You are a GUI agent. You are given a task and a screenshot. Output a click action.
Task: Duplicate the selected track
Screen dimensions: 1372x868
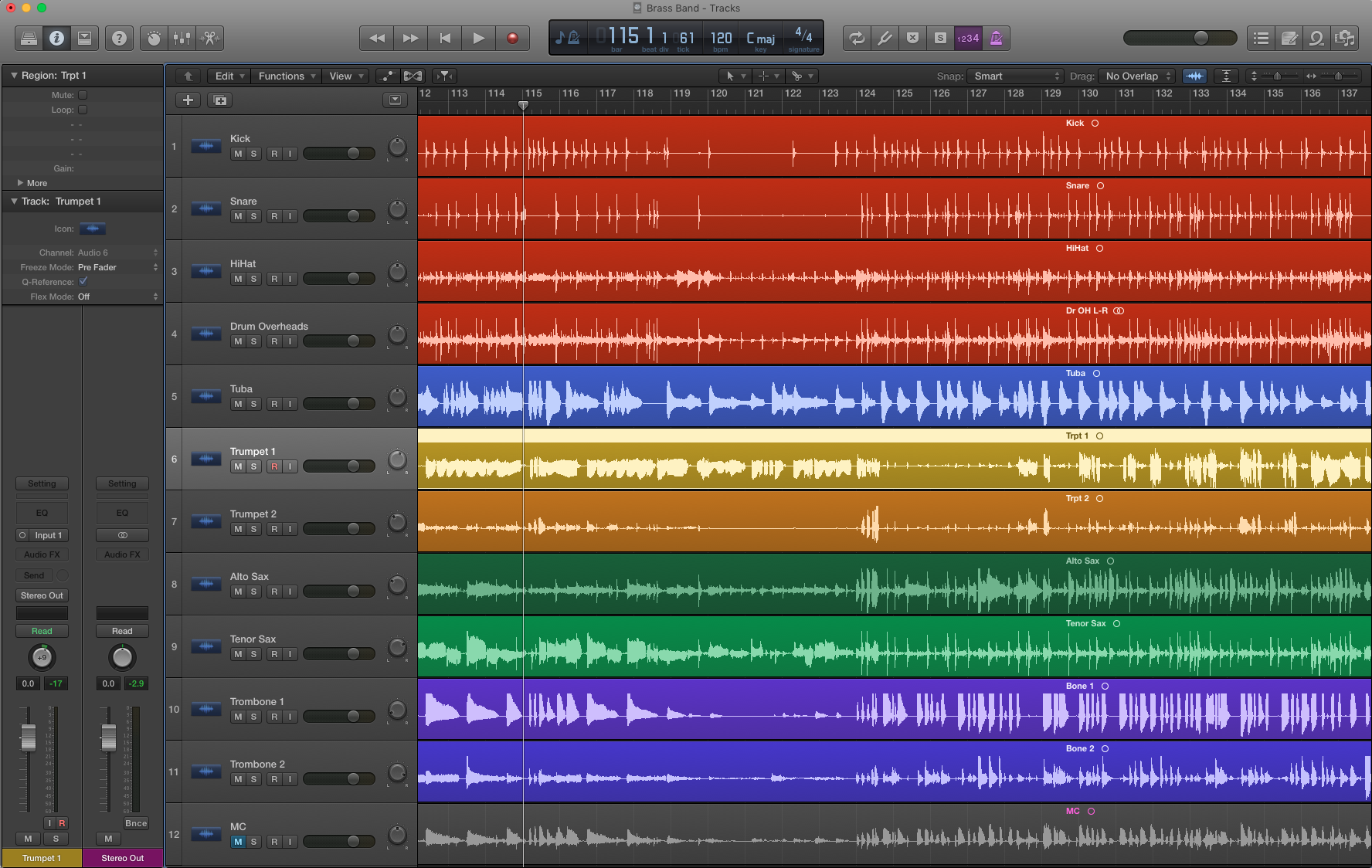[x=220, y=100]
